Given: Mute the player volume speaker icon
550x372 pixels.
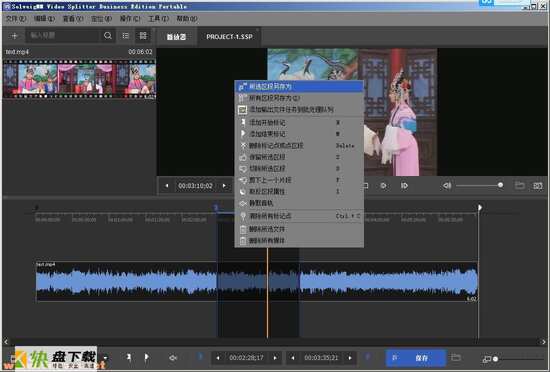Looking at the screenshot, I should click(447, 185).
